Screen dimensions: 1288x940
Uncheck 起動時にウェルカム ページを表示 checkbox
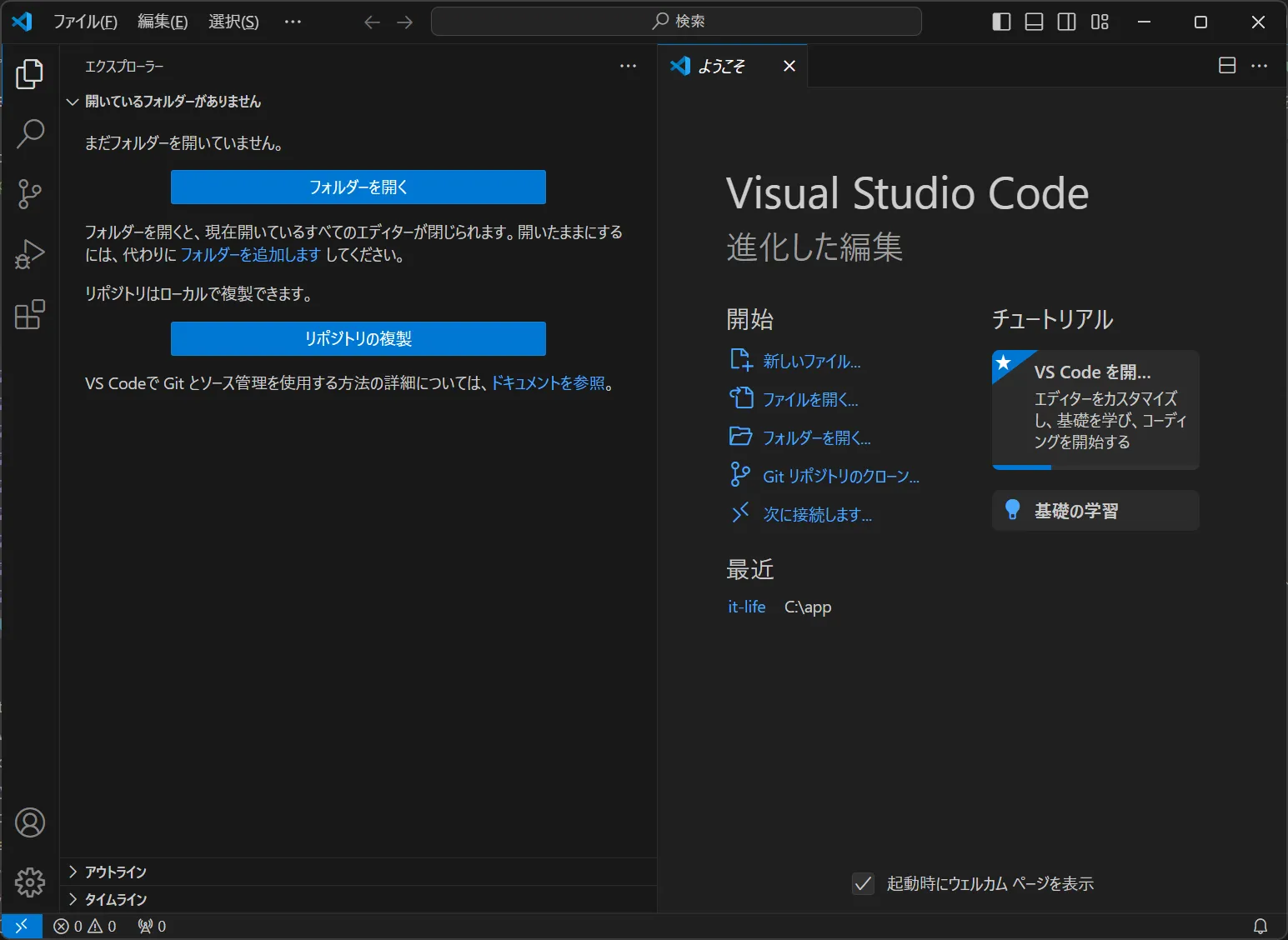pos(864,883)
